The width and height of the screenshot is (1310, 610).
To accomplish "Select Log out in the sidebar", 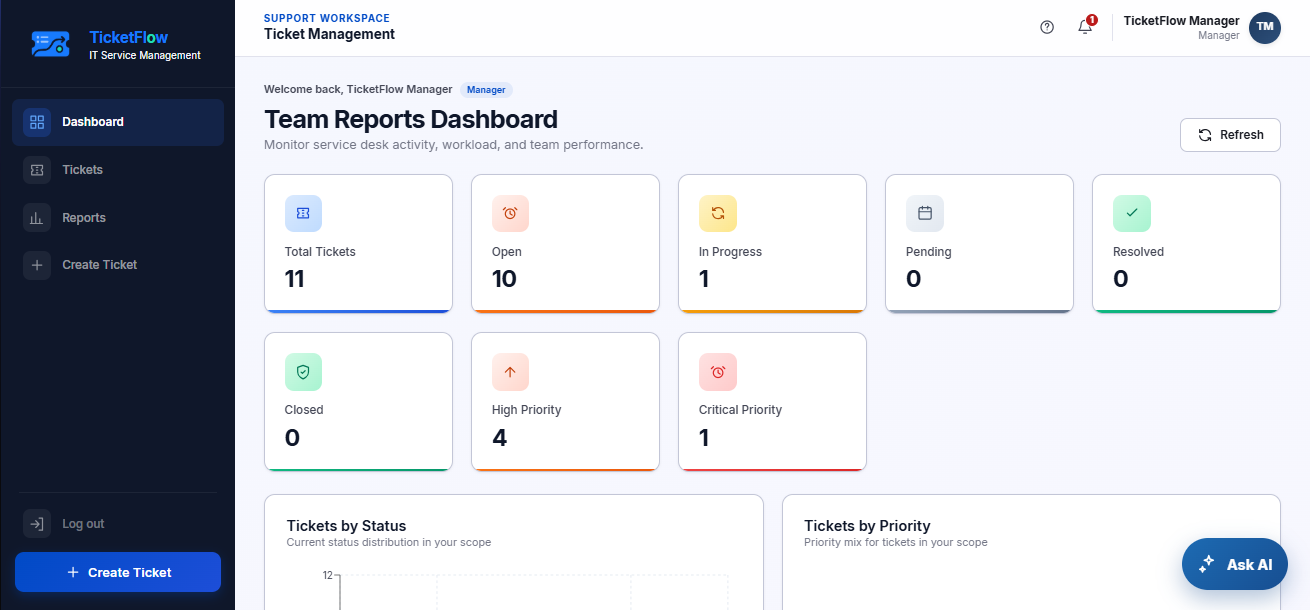I will coord(118,524).
